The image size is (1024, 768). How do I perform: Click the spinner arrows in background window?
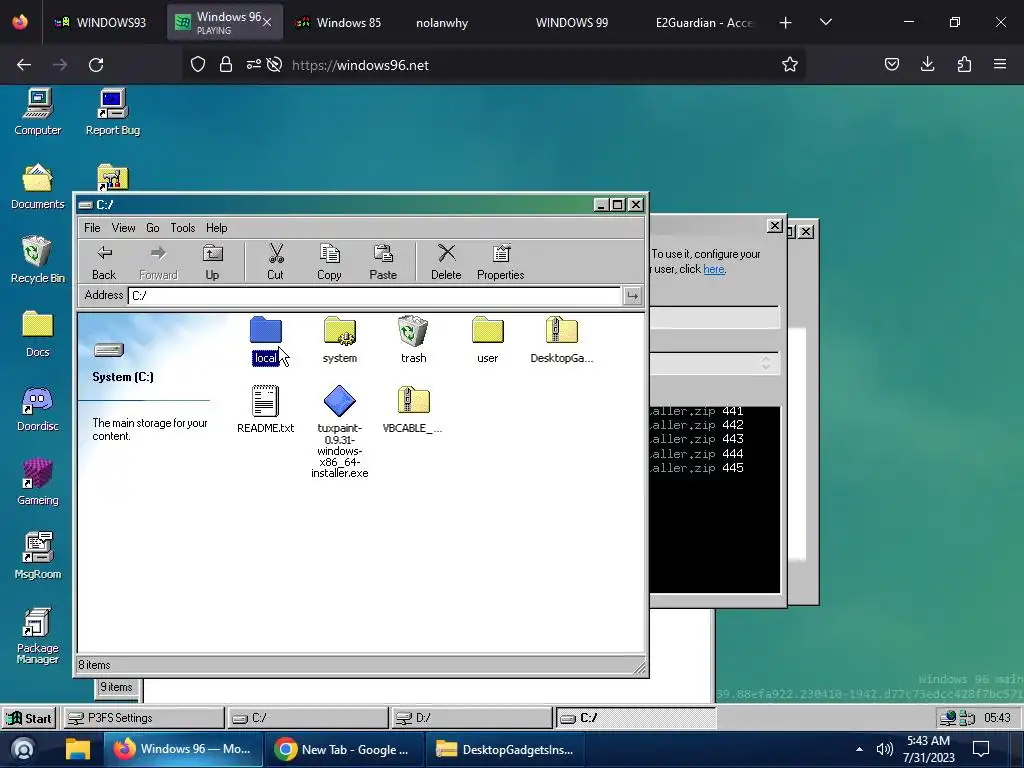pos(766,363)
